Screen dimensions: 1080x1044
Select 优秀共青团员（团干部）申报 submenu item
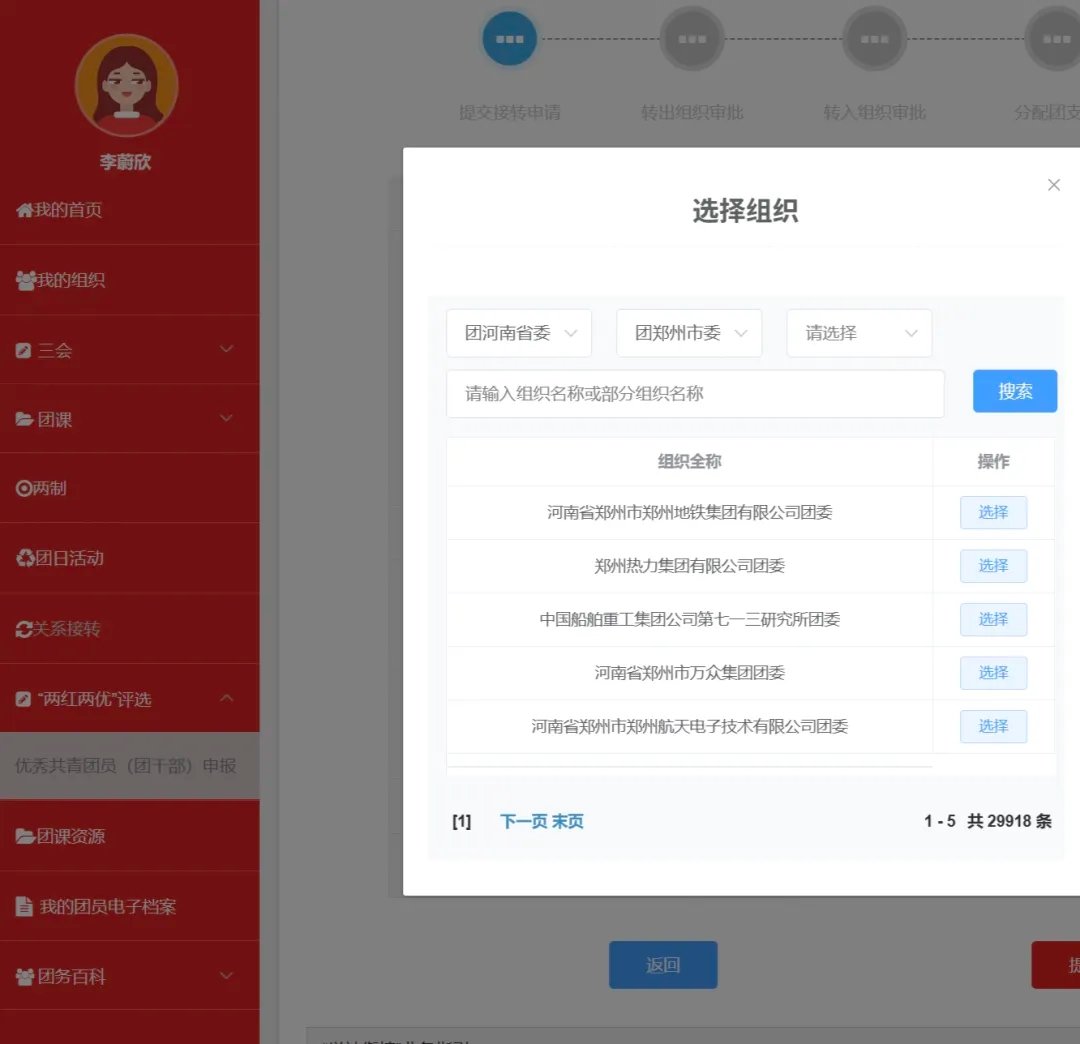click(x=126, y=766)
